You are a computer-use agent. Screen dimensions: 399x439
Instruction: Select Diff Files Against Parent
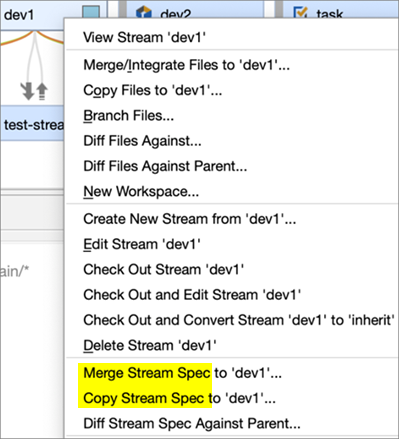point(165,166)
